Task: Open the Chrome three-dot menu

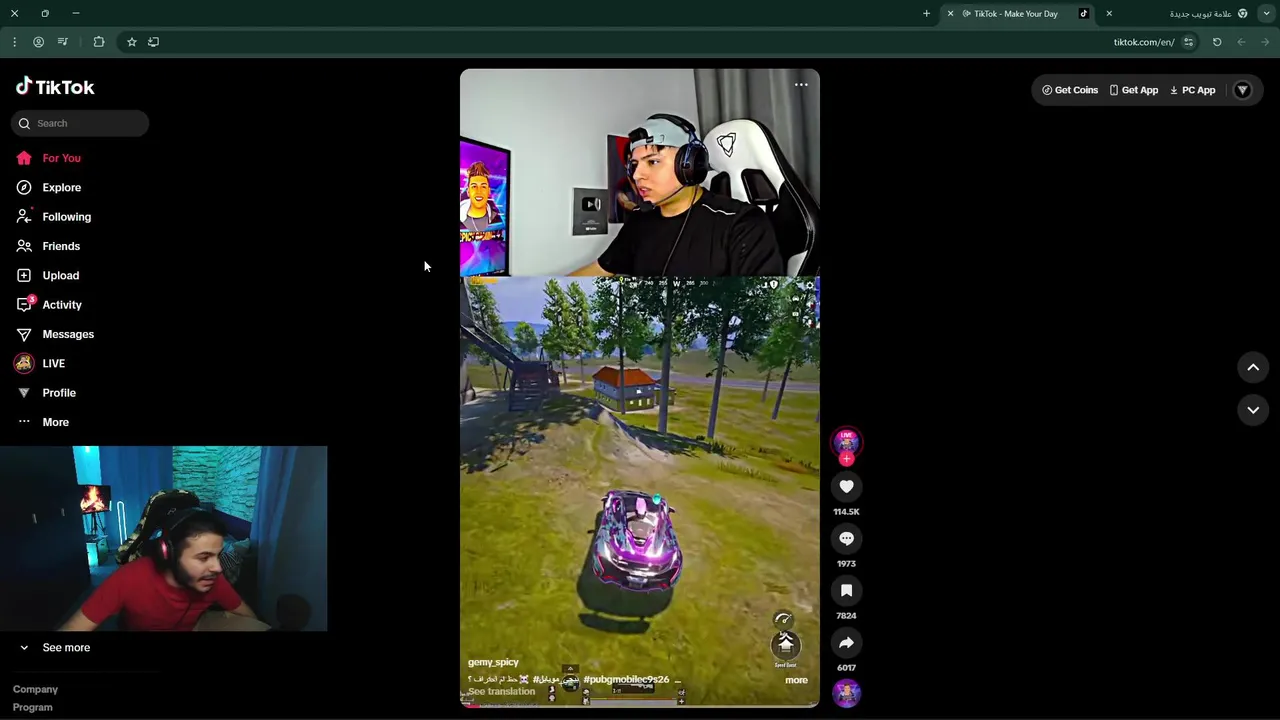Action: 14,42
